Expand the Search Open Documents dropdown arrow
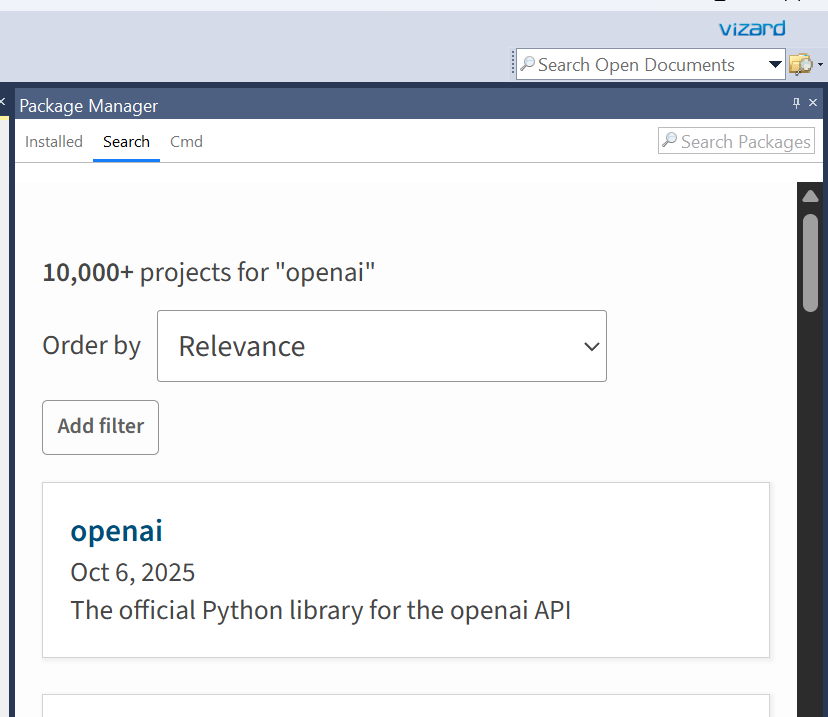The height and width of the screenshot is (717, 828). [775, 64]
